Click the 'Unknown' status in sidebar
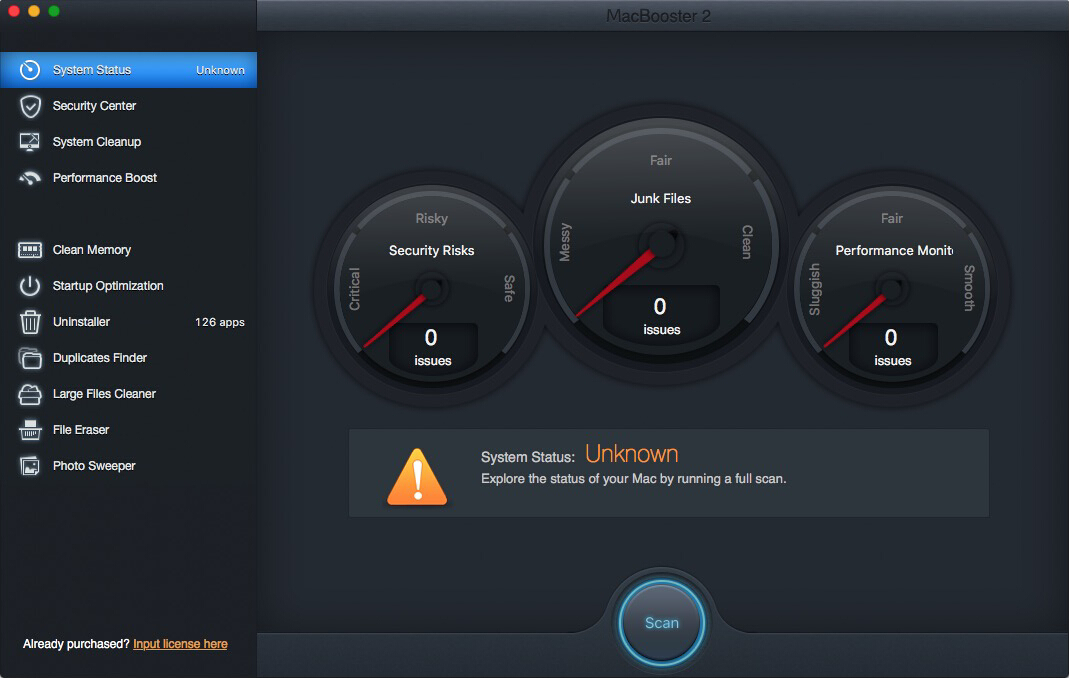The image size is (1069, 678). tap(220, 70)
